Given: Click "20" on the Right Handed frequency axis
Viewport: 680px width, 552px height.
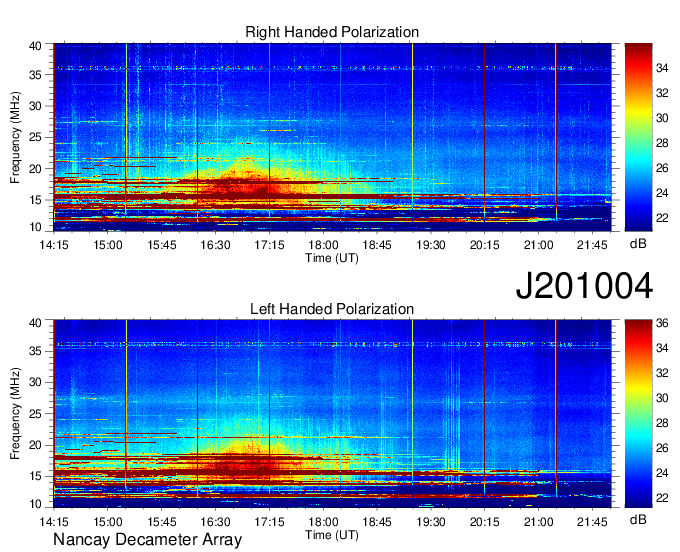Looking at the screenshot, I should (35, 169).
